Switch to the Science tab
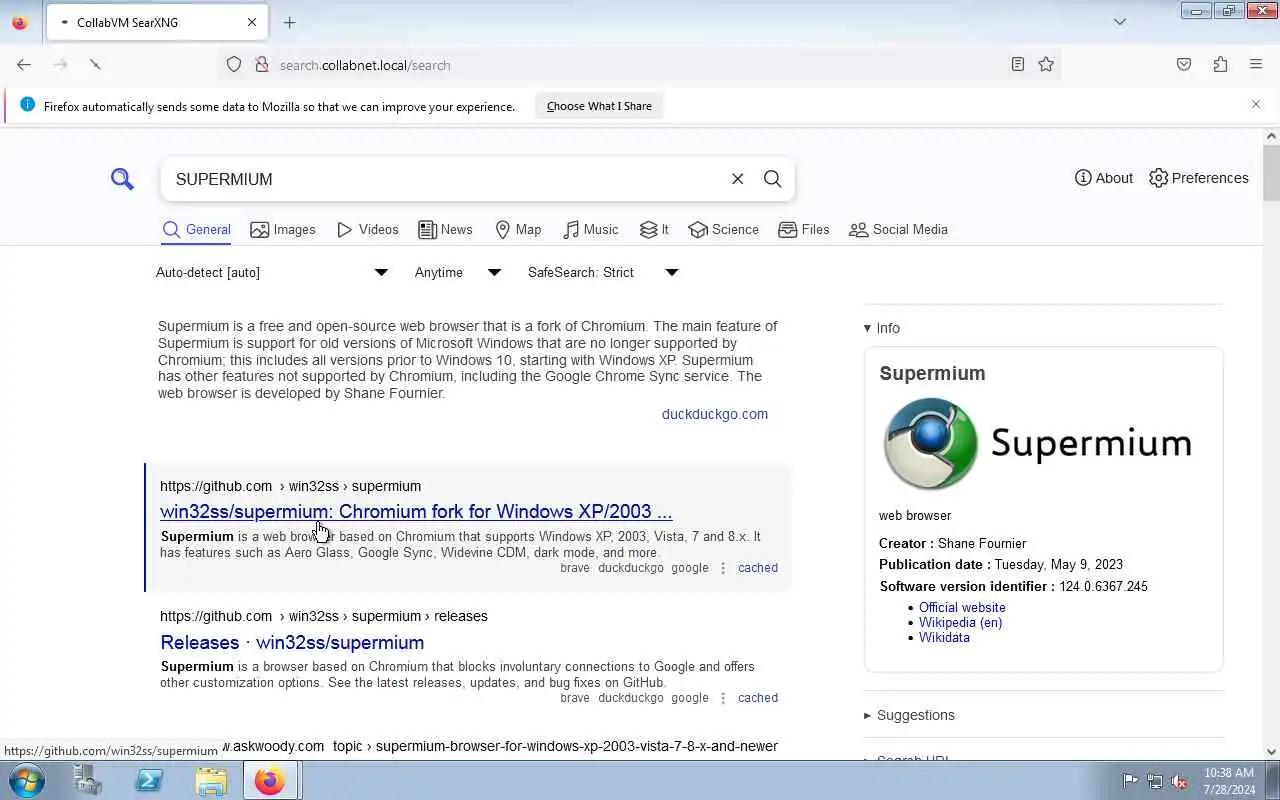The image size is (1280, 800). click(724, 230)
